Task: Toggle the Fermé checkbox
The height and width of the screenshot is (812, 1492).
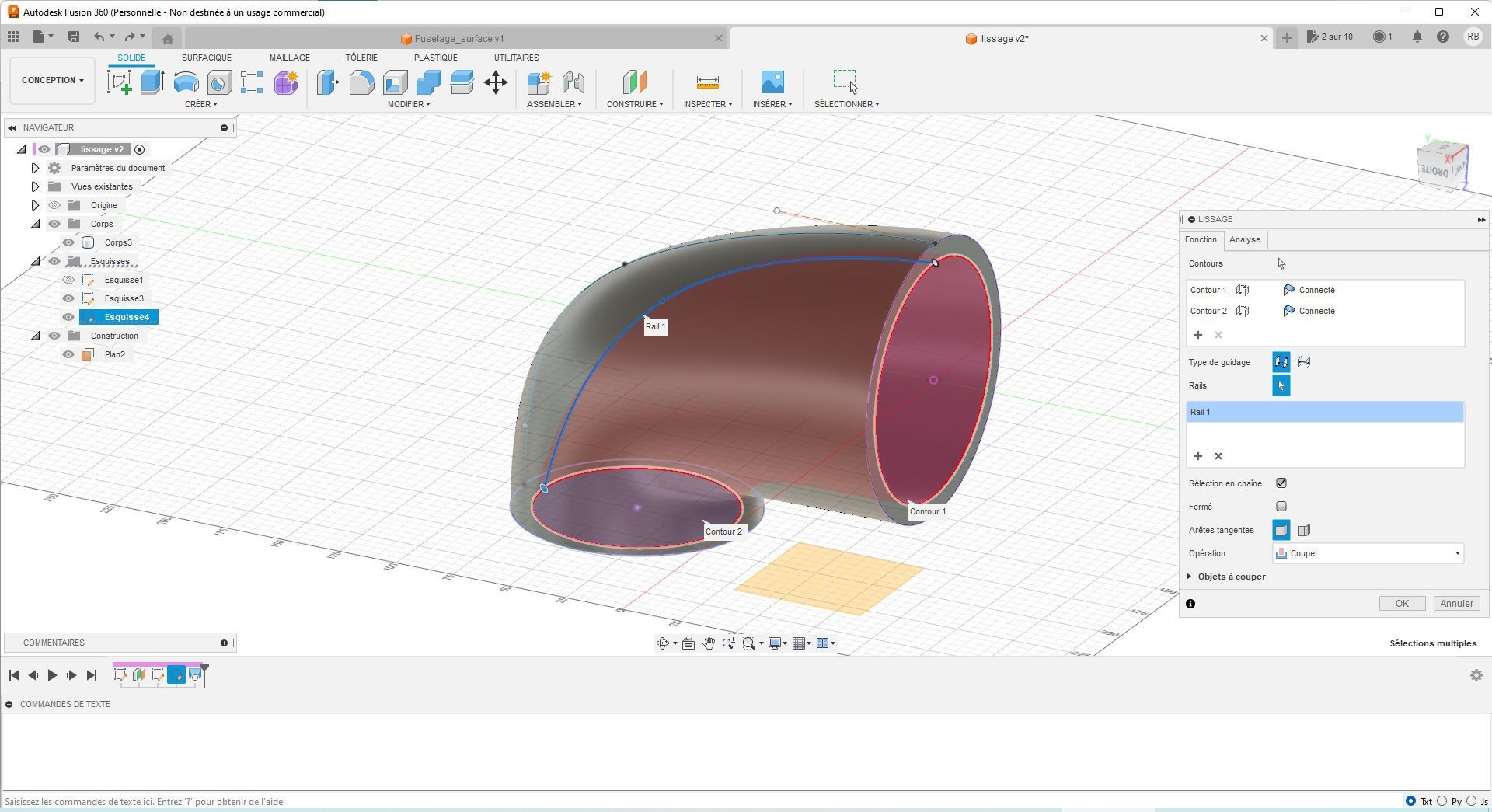Action: pyautogui.click(x=1281, y=507)
